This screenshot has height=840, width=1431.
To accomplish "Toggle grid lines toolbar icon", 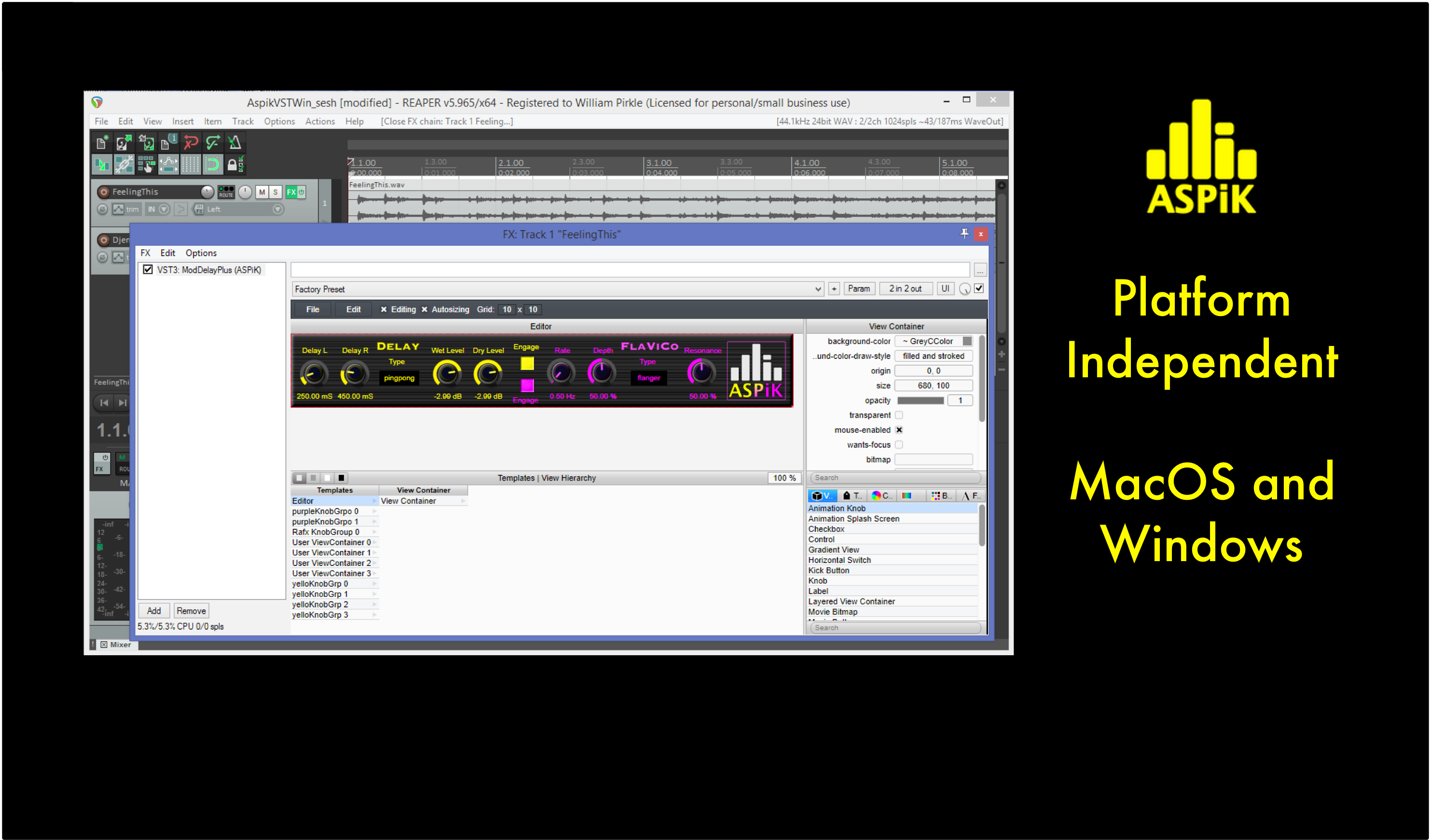I will point(191,165).
